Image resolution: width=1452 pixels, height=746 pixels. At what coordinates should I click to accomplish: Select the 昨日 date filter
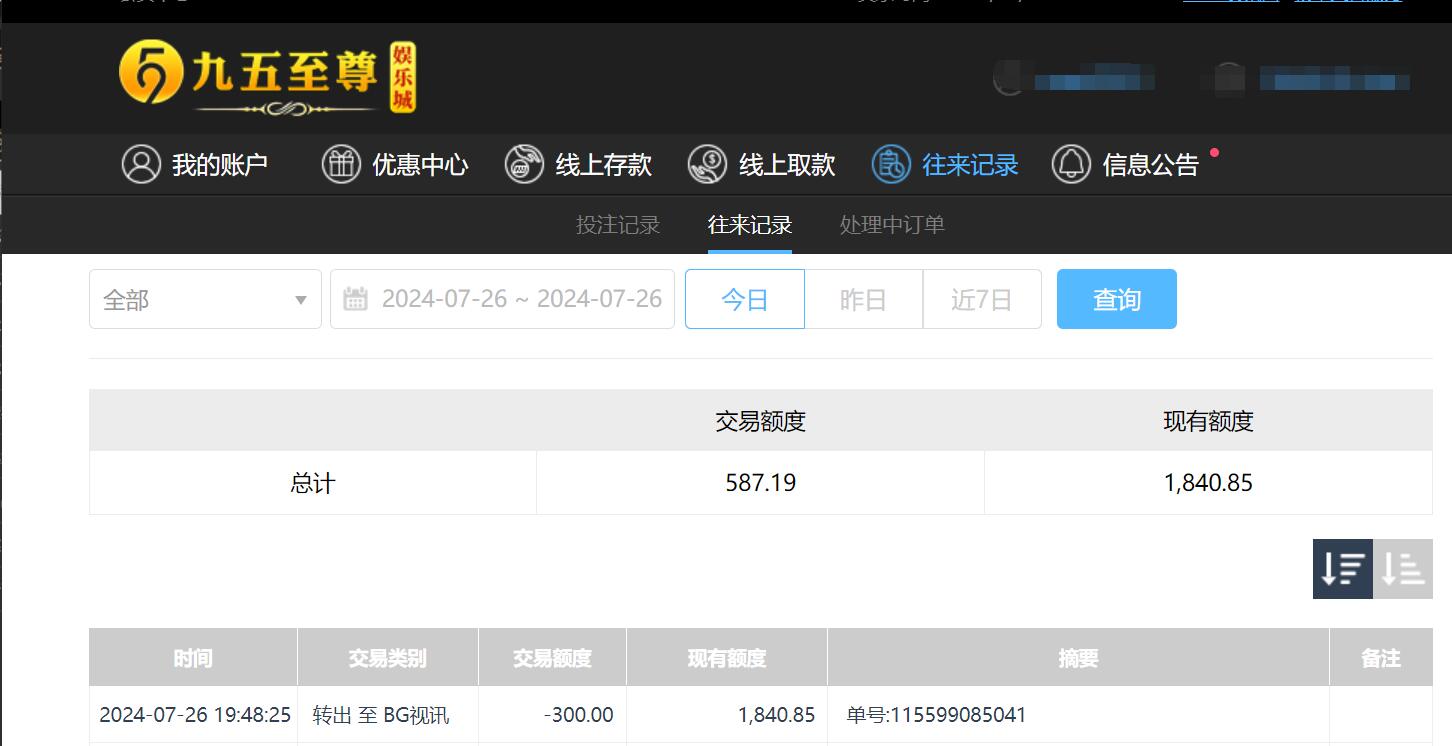[x=862, y=298]
